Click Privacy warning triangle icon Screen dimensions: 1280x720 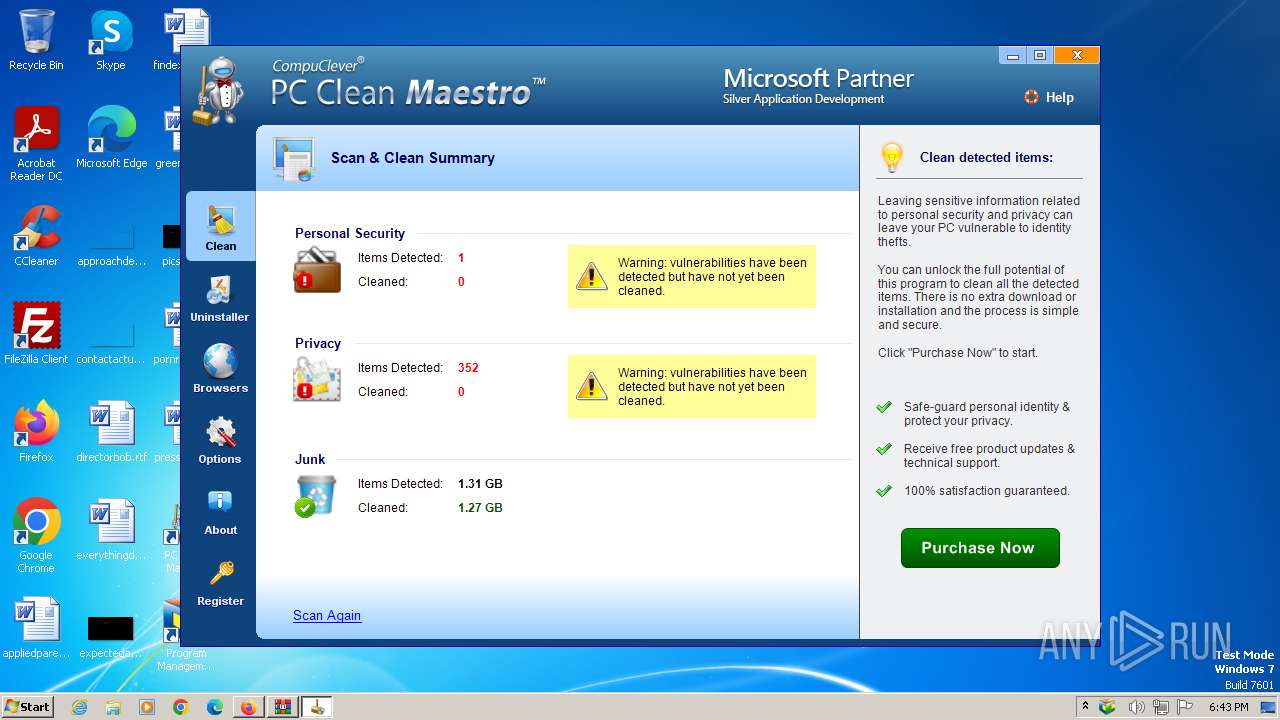[x=591, y=386]
